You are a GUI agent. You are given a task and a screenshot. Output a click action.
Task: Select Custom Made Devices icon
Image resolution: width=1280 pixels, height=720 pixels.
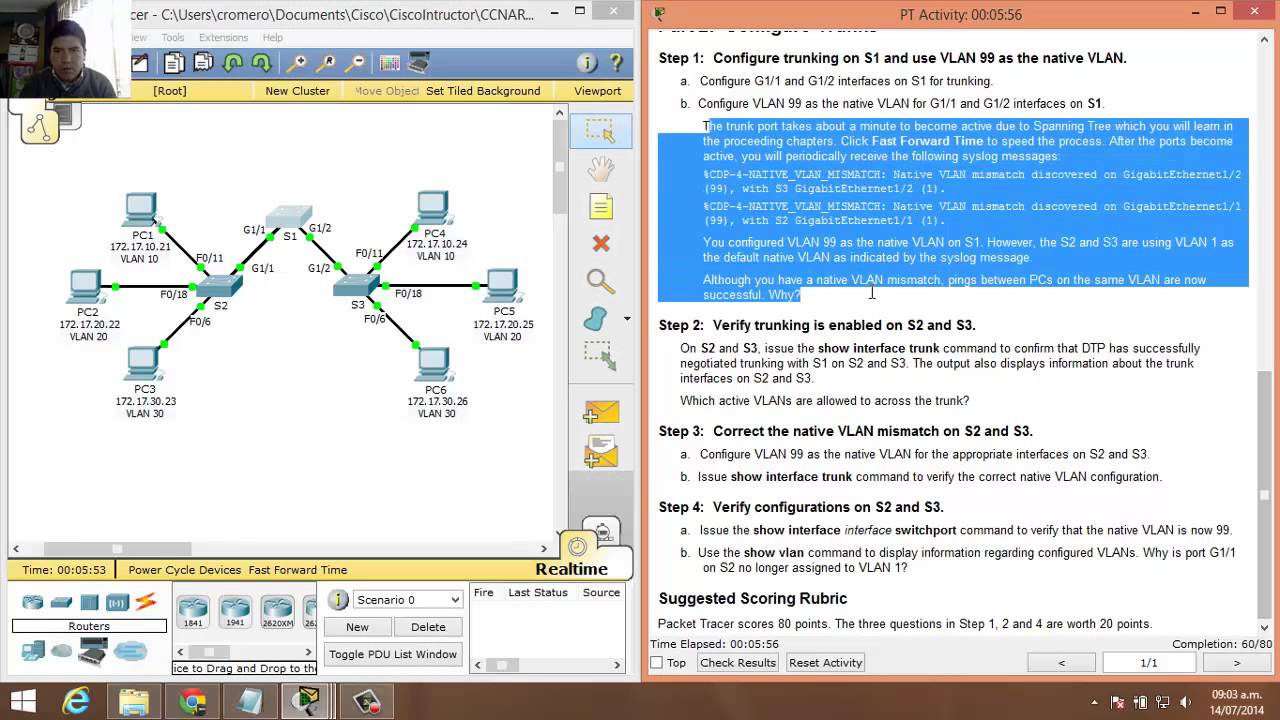pos(93,651)
